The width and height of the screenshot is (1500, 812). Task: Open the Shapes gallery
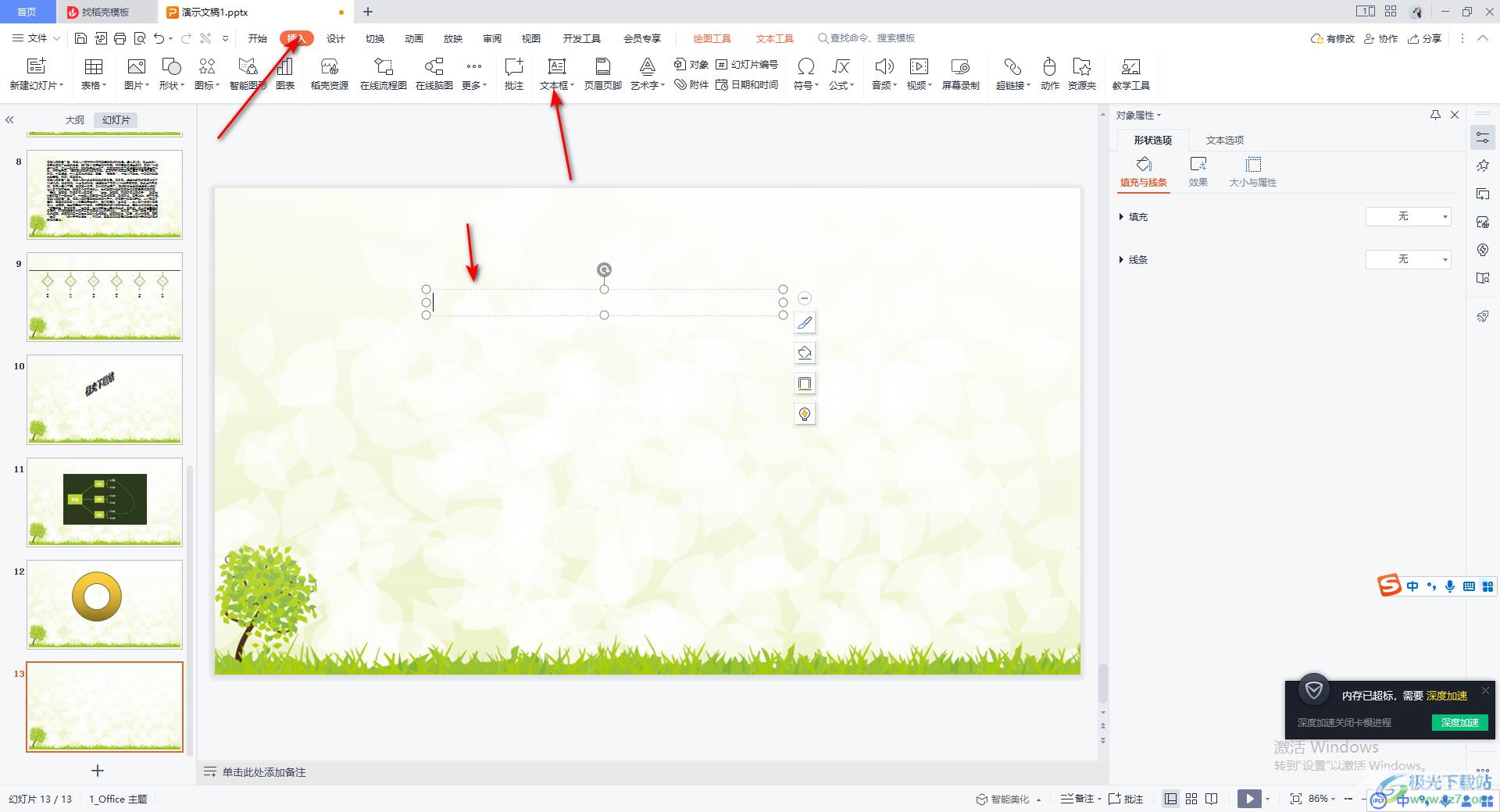point(171,74)
